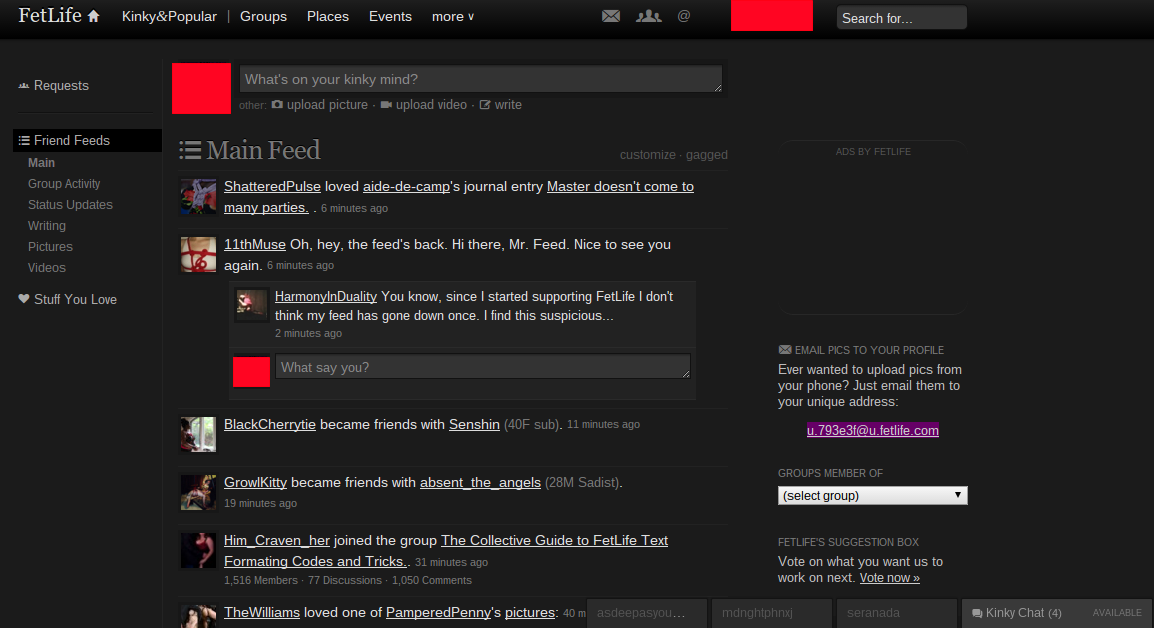This screenshot has width=1154, height=628.
Task: Click the Main Feed list icon
Action: click(190, 150)
